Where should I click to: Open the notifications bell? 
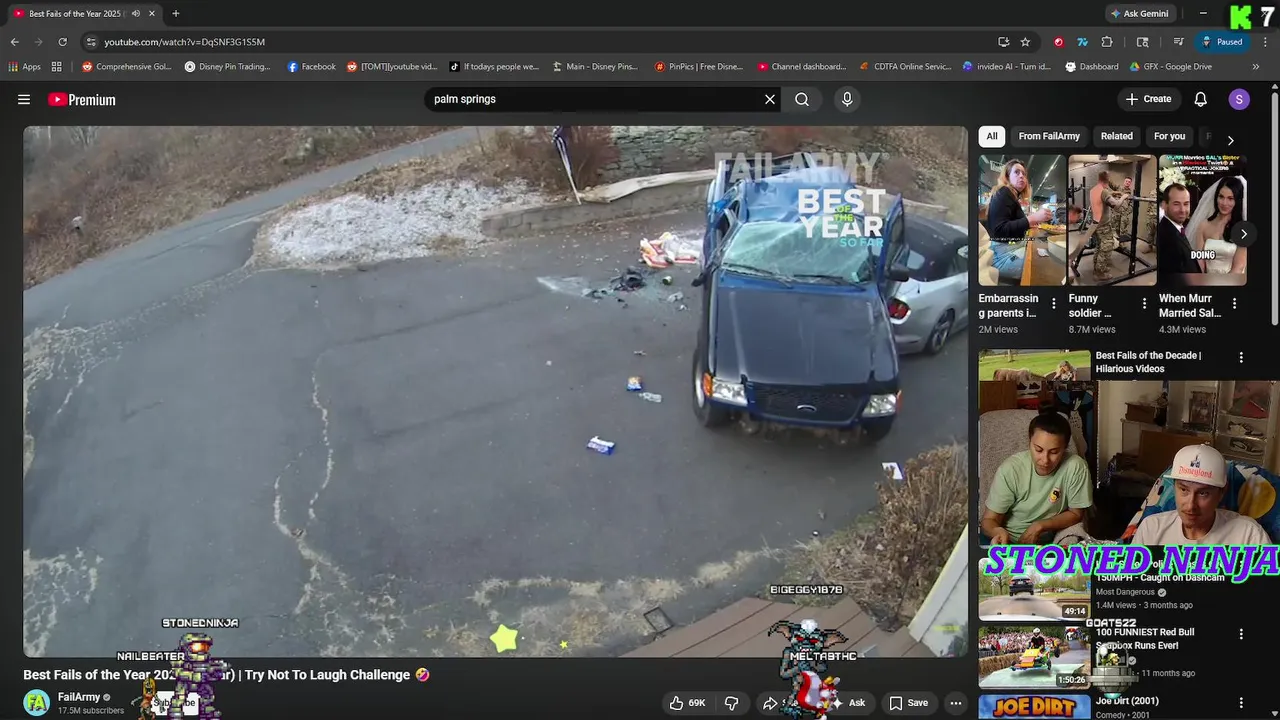pos(1201,99)
